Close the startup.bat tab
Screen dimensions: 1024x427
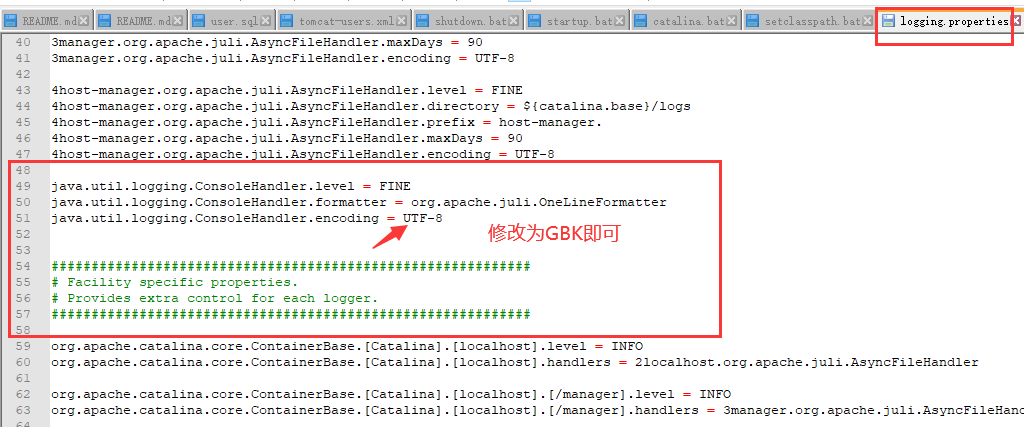(x=620, y=21)
